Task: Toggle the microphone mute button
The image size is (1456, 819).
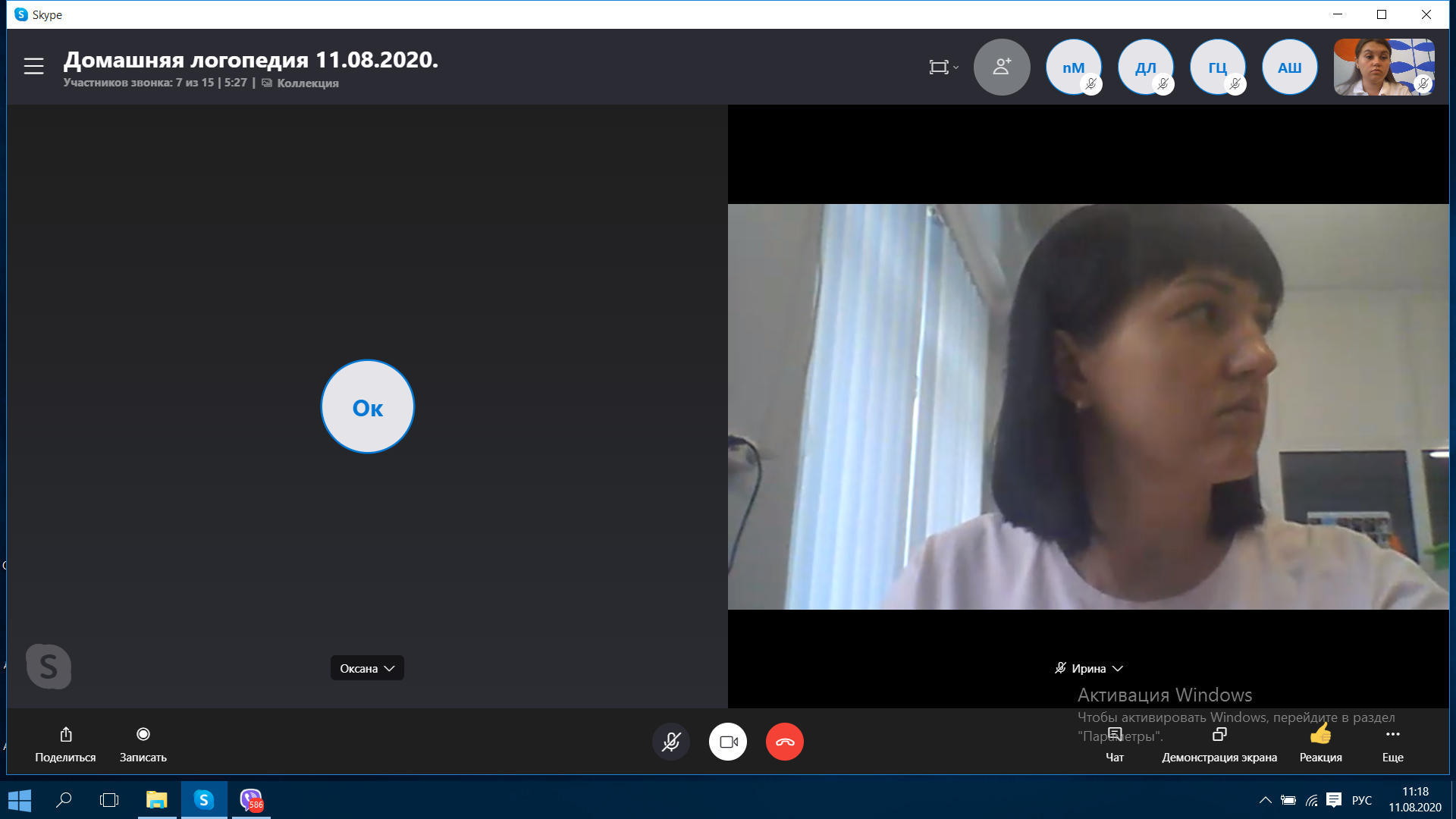Action: click(x=671, y=742)
